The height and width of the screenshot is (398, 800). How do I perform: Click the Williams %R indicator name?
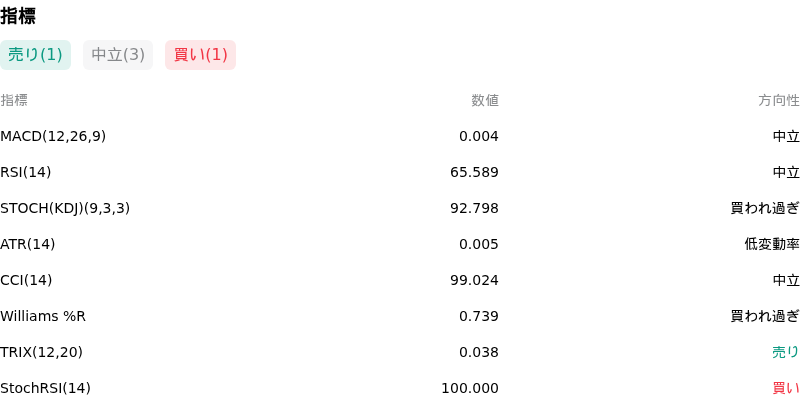tap(43, 316)
